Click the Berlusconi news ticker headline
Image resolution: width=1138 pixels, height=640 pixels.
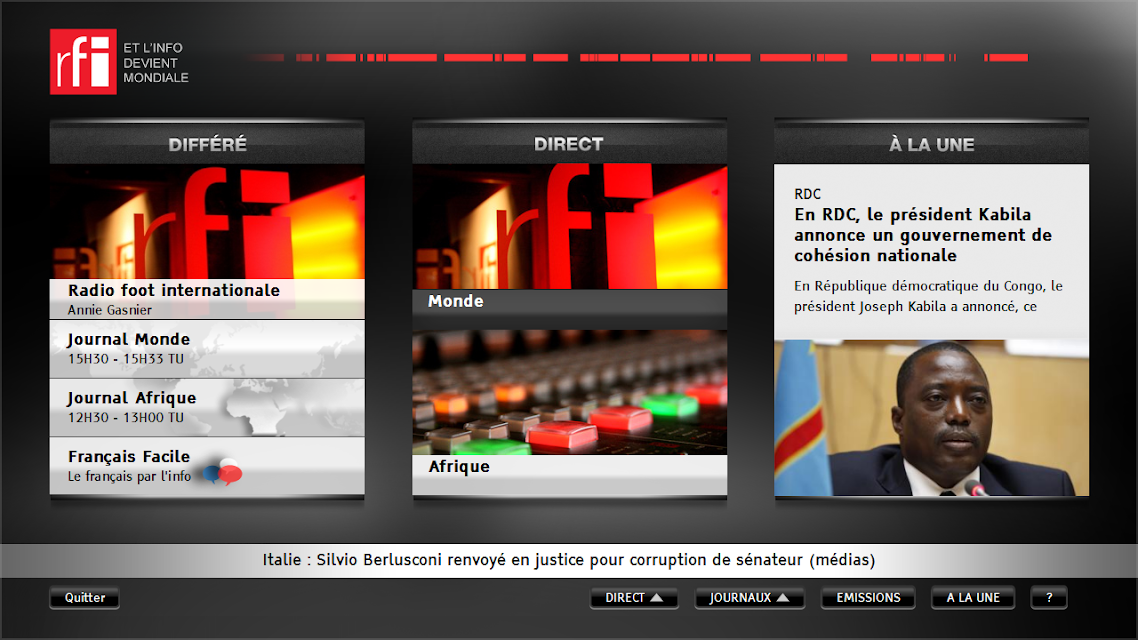pos(569,560)
